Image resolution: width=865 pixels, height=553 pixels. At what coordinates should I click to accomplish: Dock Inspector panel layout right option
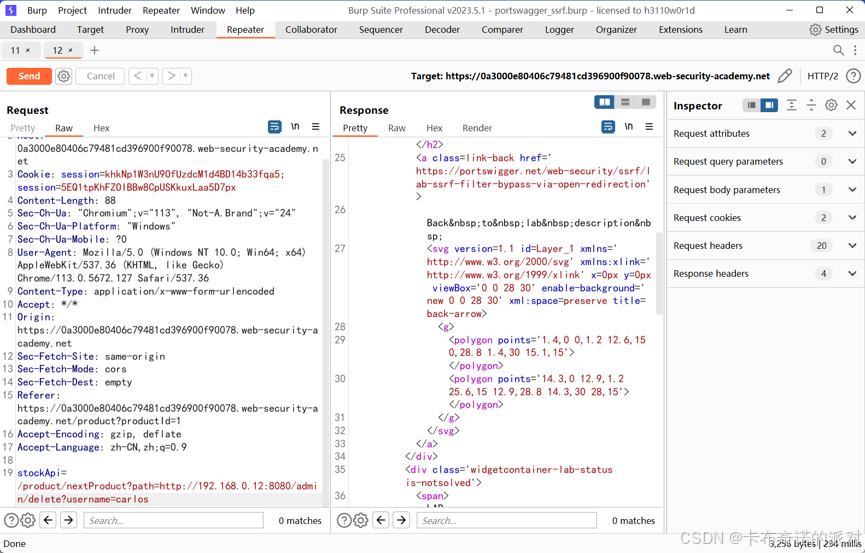pyautogui.click(x=769, y=105)
